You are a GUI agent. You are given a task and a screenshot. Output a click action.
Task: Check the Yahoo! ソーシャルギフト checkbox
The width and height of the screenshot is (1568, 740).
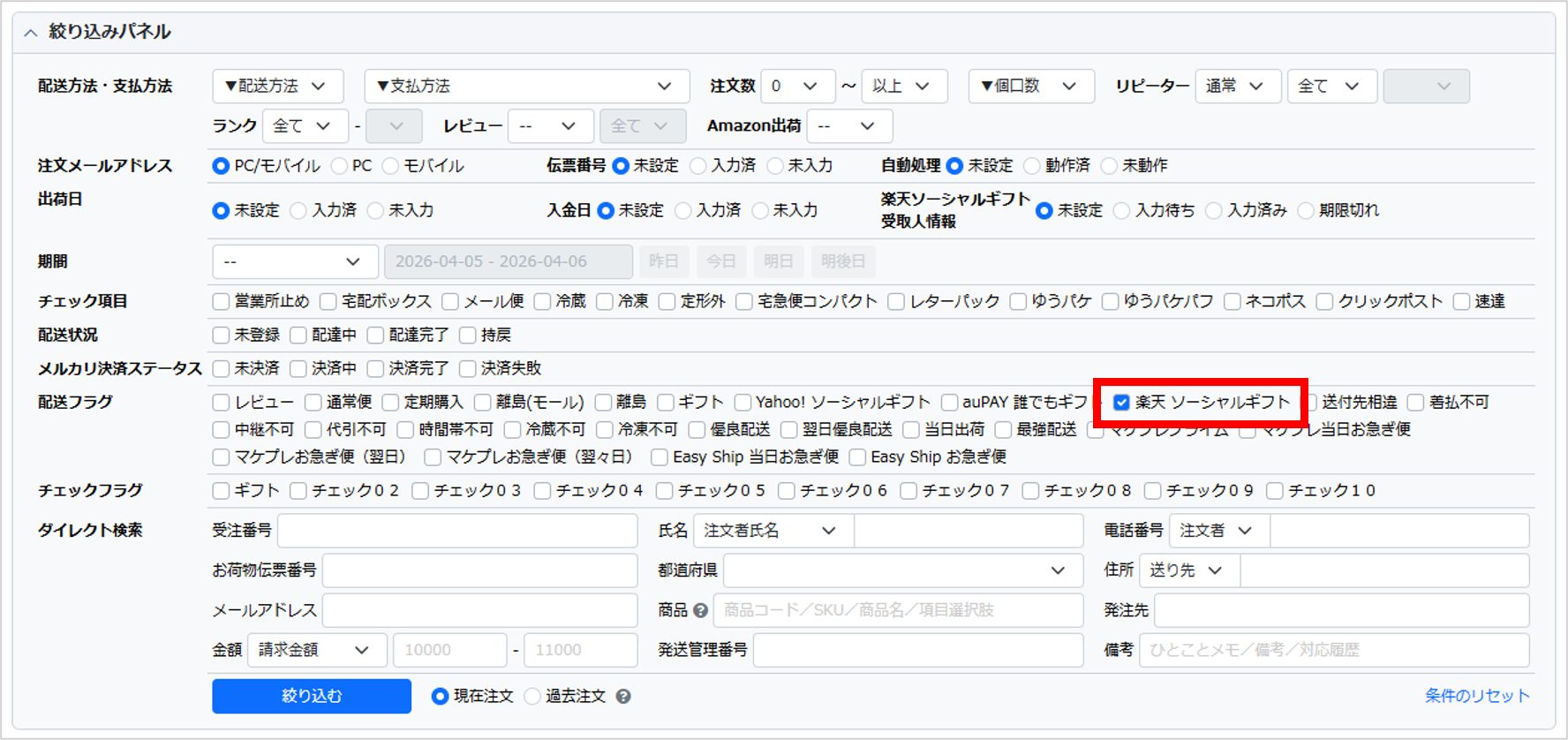[743, 403]
